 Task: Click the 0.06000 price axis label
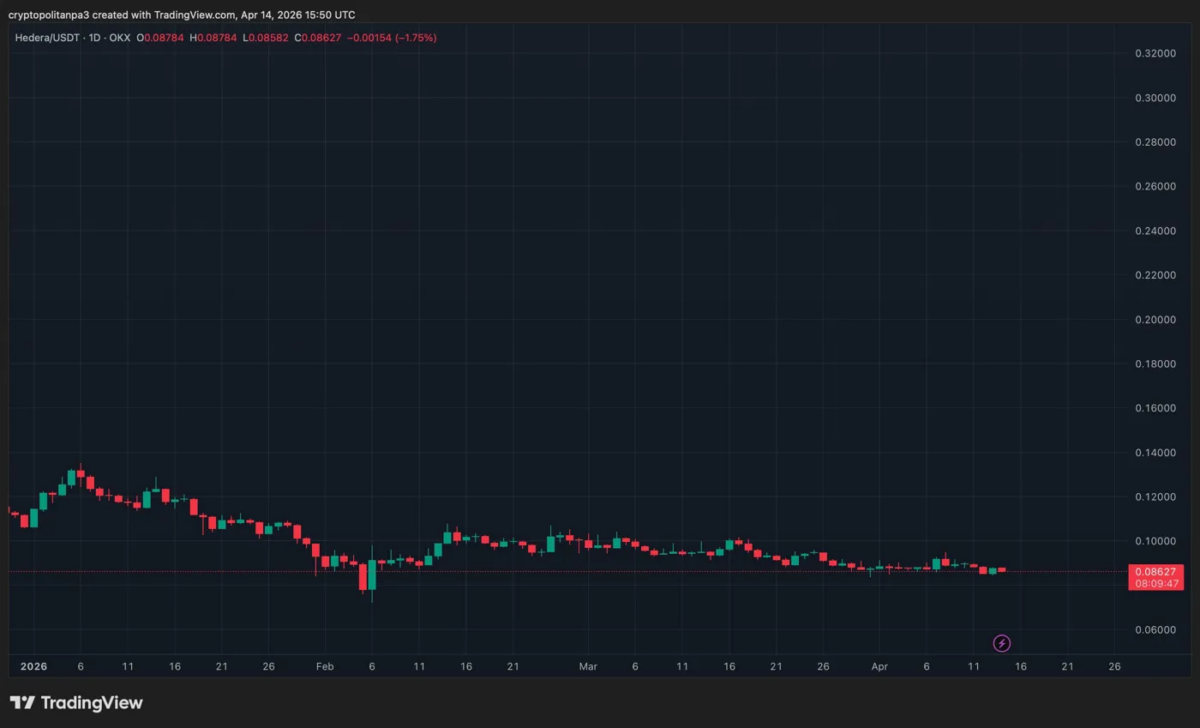point(1157,629)
